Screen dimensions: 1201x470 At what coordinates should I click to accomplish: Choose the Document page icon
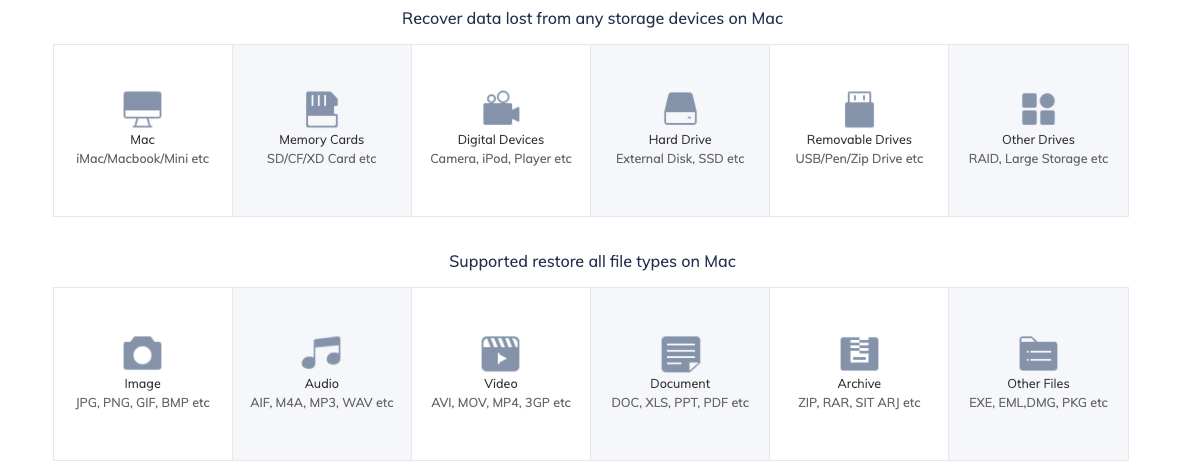[x=679, y=353]
